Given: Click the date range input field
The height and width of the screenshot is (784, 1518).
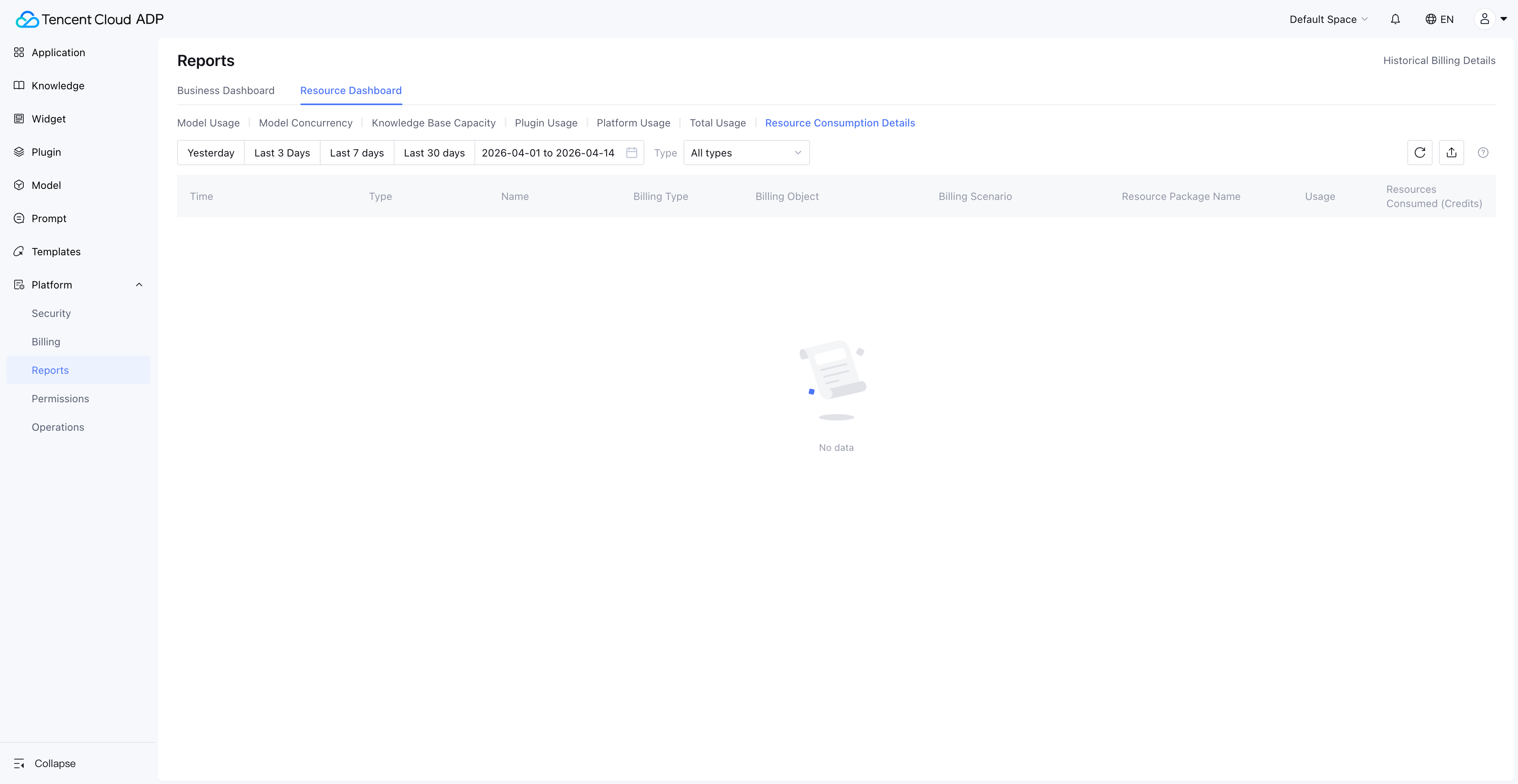Looking at the screenshot, I should [x=548, y=153].
